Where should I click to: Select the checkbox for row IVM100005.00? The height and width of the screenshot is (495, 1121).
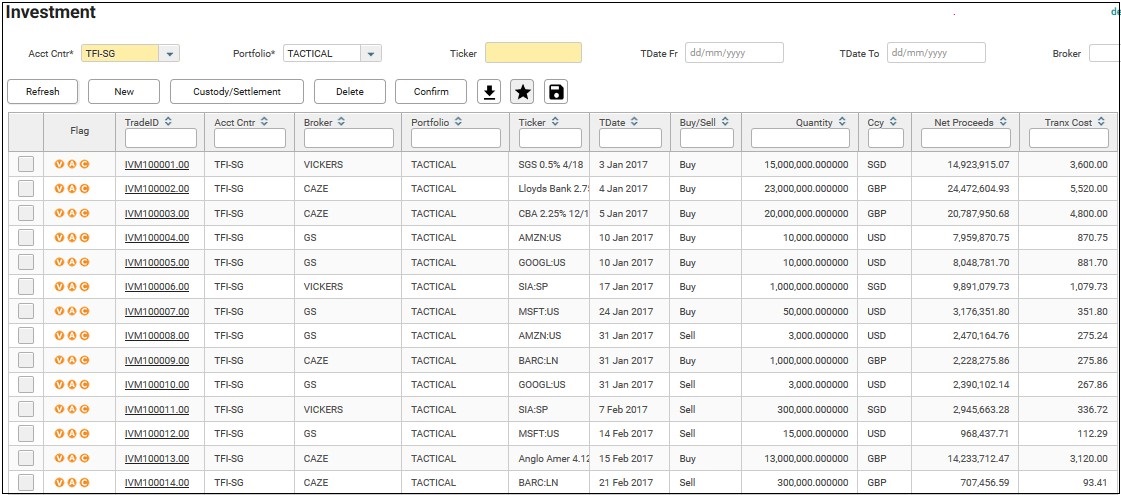tap(26, 262)
